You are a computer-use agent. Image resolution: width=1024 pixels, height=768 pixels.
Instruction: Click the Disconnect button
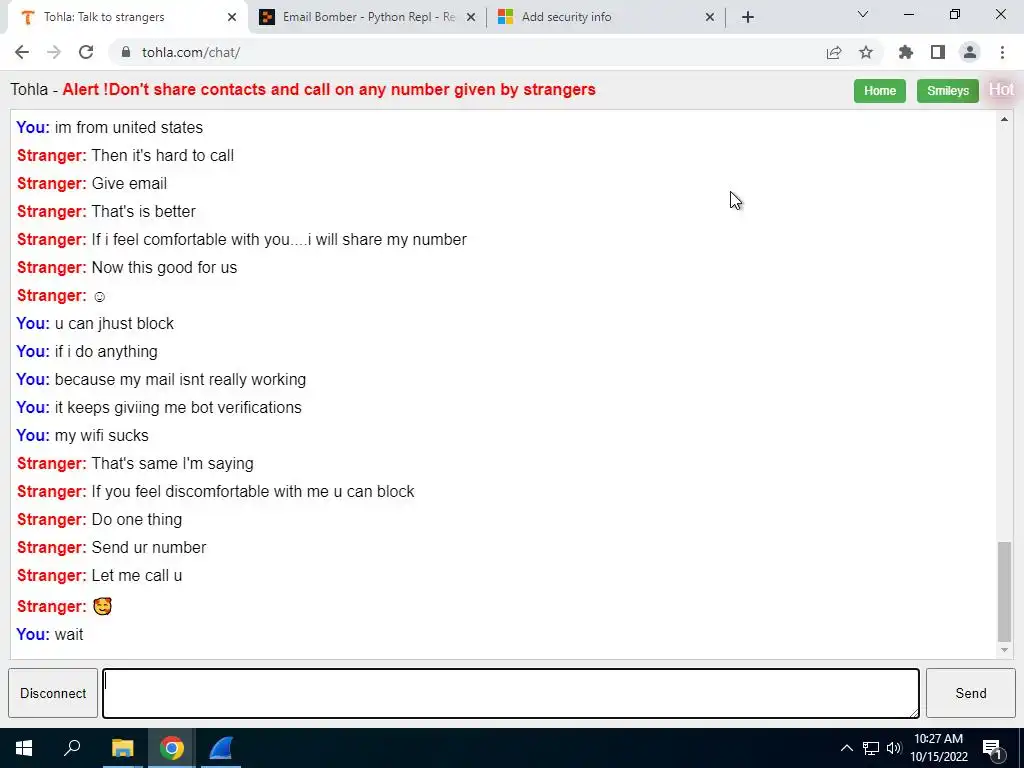(53, 693)
